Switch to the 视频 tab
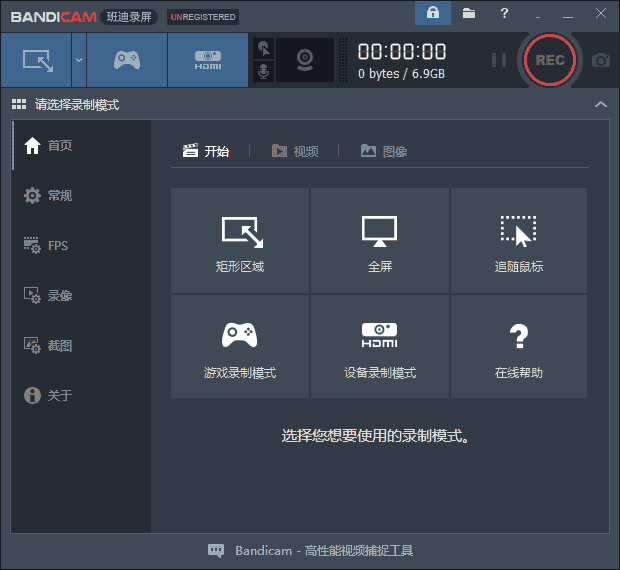 coord(295,151)
